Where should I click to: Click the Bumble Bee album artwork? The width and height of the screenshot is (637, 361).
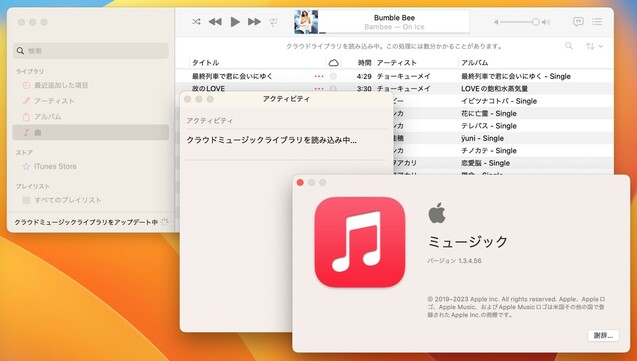pos(306,22)
